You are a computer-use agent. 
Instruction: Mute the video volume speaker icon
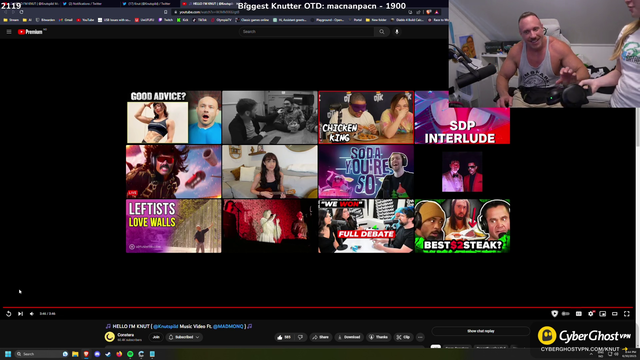tap(32, 313)
